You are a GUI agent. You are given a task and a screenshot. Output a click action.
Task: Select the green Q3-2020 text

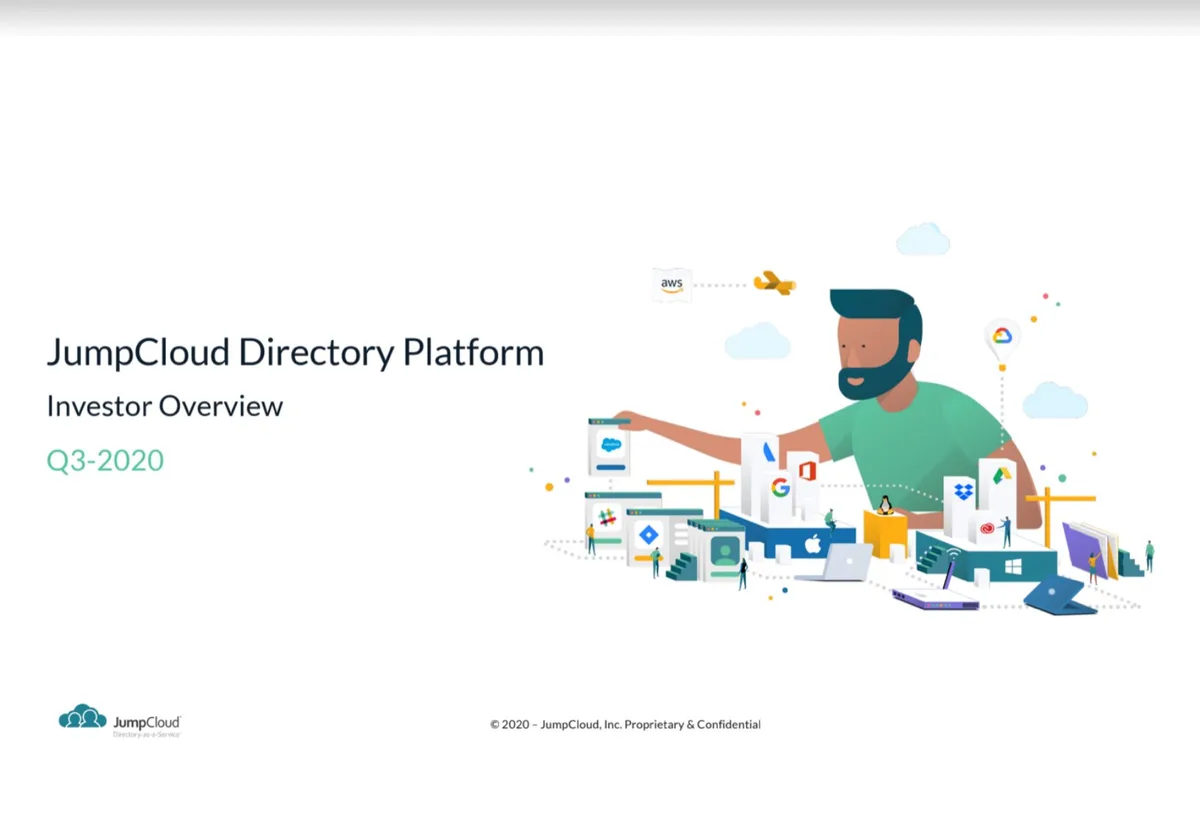point(105,460)
